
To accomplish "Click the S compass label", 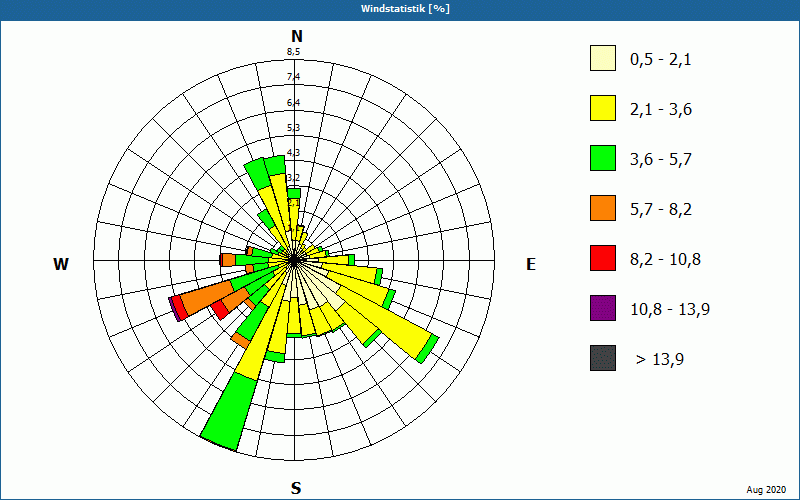I will pyautogui.click(x=296, y=488).
